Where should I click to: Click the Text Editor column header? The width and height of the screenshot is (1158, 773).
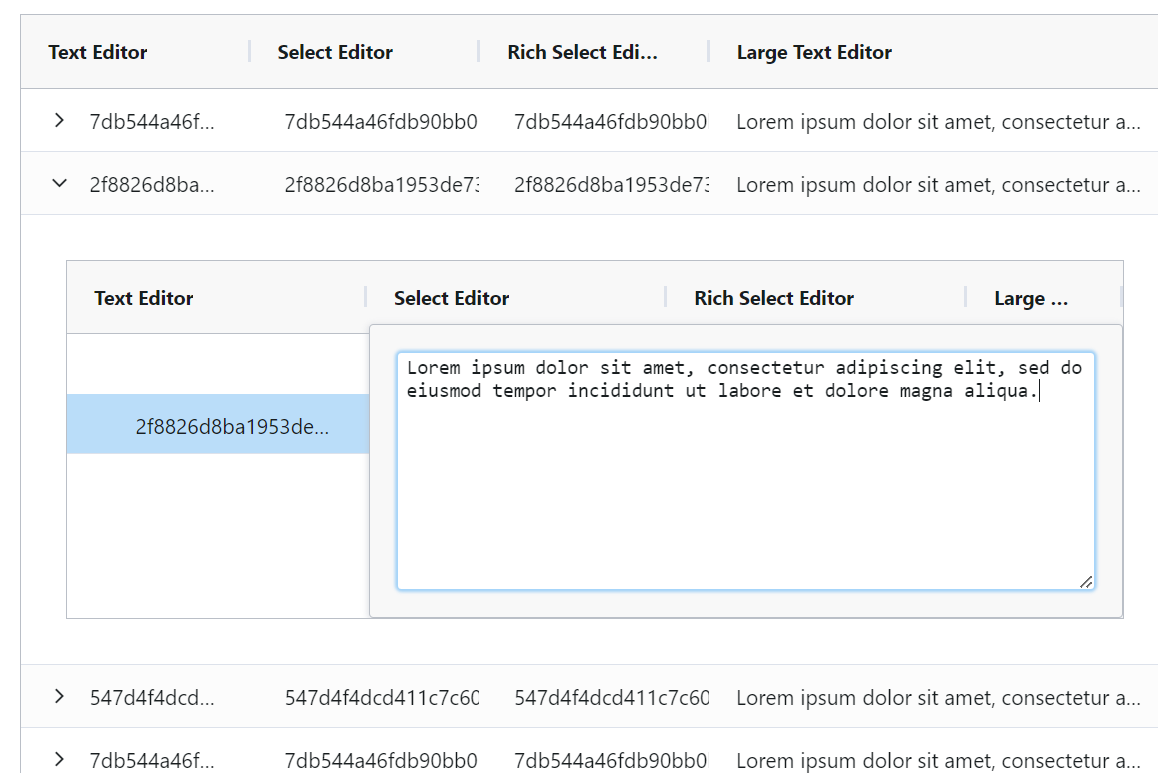tap(97, 52)
